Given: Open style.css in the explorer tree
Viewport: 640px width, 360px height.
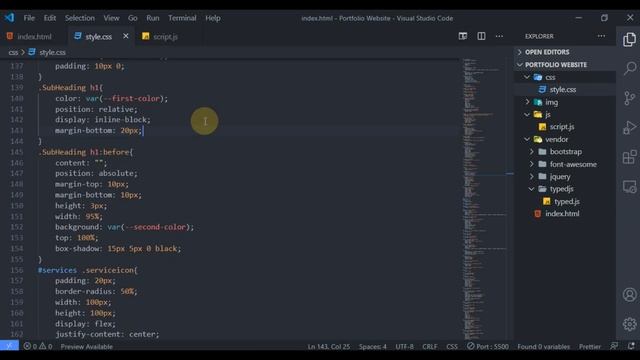Looking at the screenshot, I should (565, 89).
